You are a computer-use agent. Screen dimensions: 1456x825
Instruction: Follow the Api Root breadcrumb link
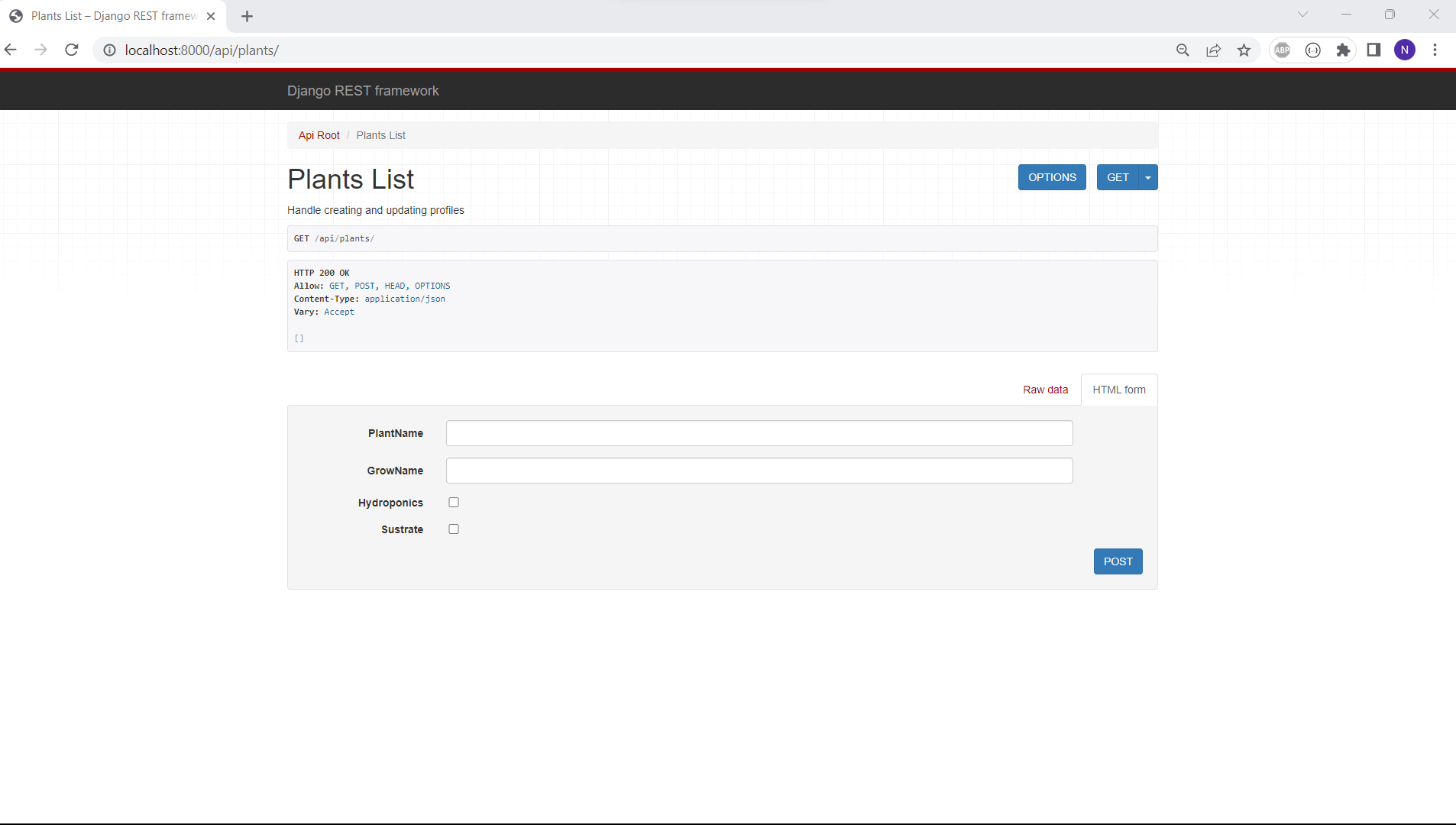click(x=319, y=135)
